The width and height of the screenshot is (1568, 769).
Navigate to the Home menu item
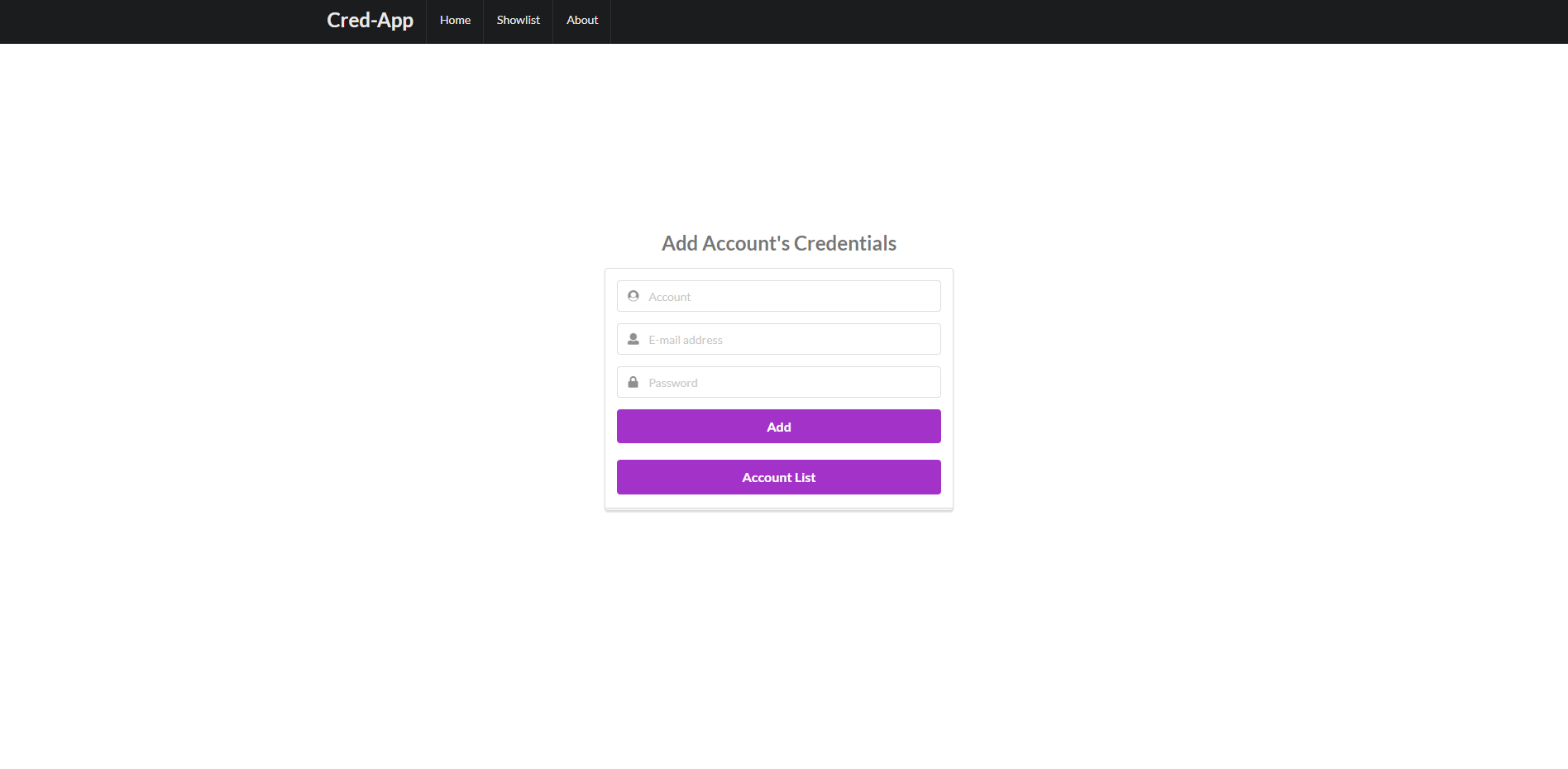tap(454, 20)
